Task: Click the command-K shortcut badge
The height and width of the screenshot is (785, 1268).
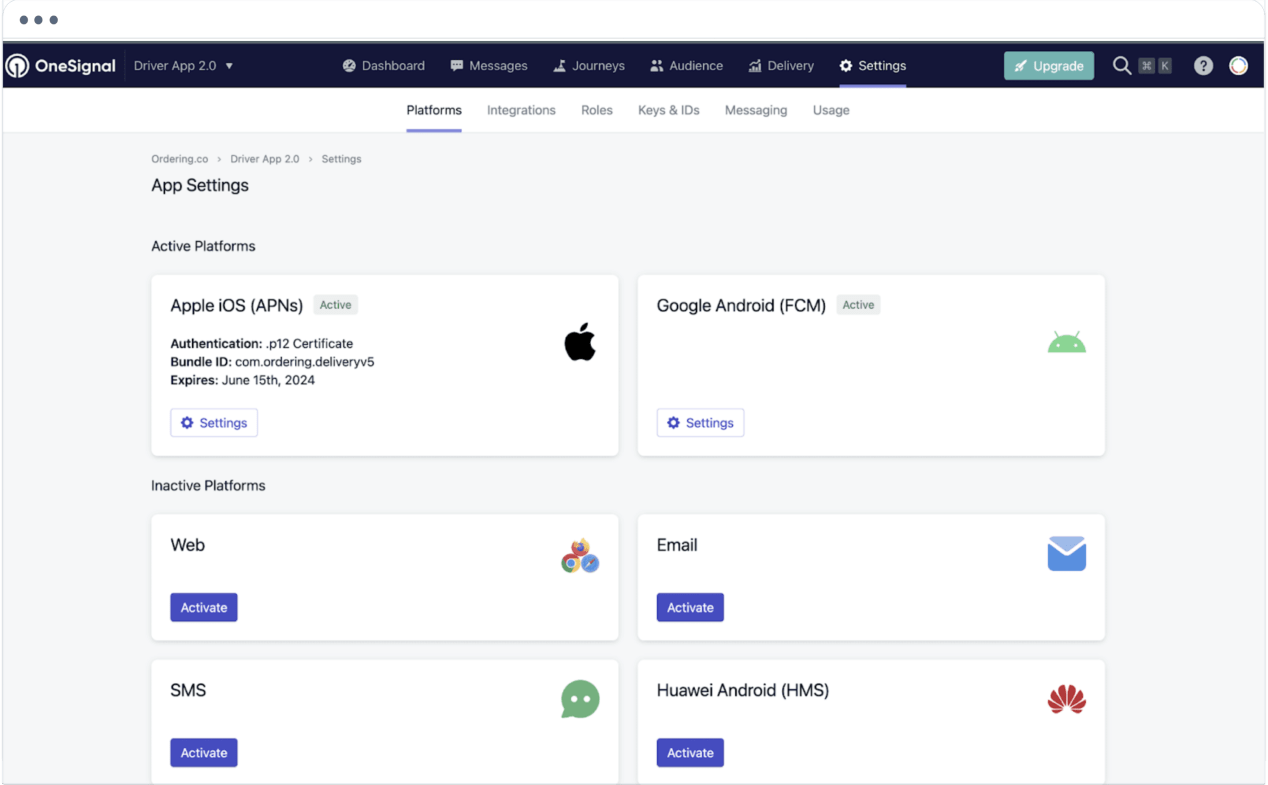Action: [x=1155, y=66]
